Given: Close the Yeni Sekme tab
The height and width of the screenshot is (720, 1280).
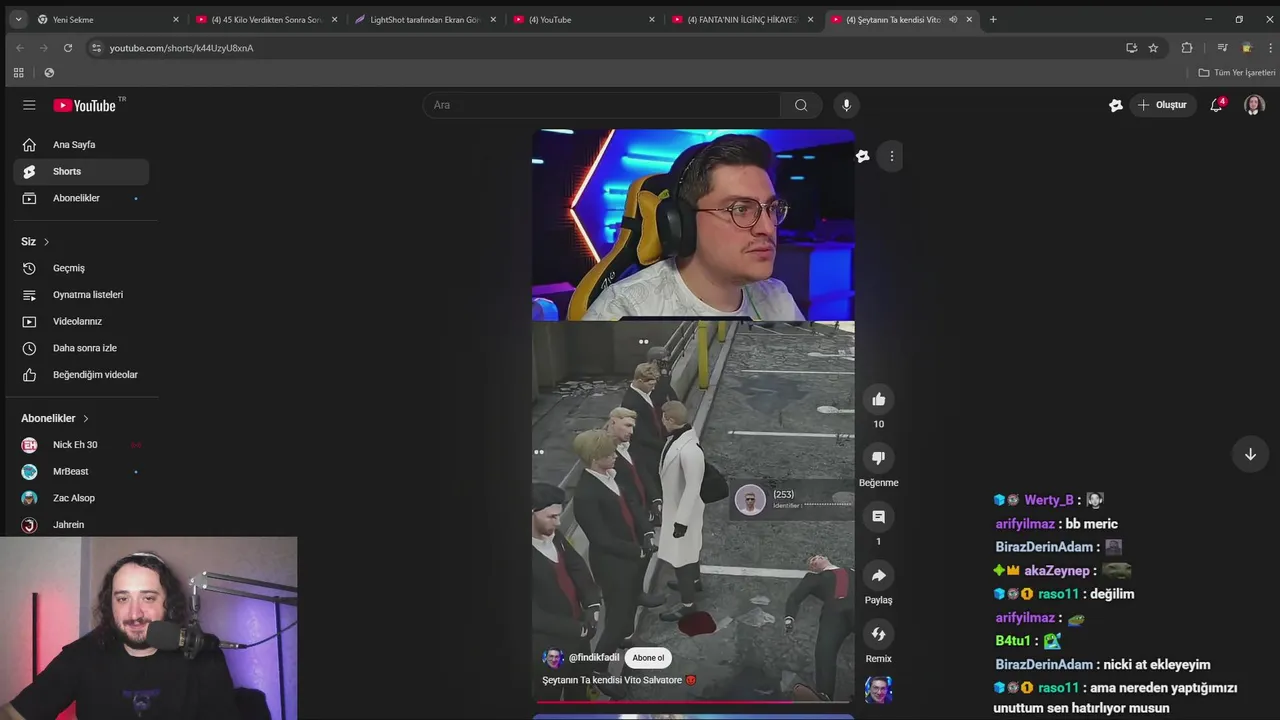Looking at the screenshot, I should (x=176, y=20).
